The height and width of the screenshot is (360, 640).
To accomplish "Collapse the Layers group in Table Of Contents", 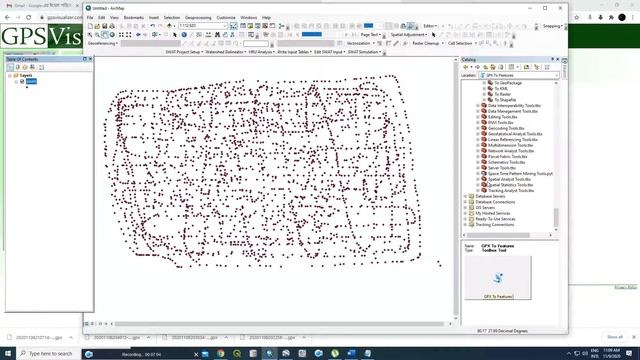I will 10,76.
